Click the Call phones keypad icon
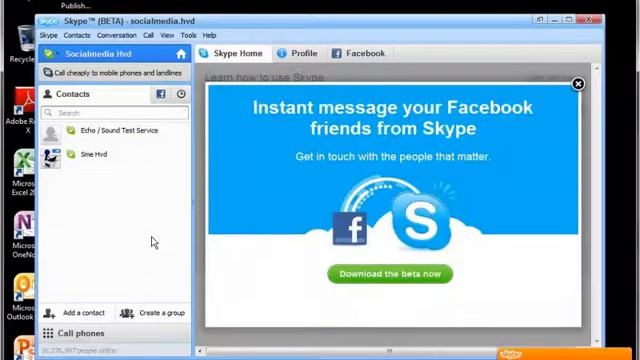This screenshot has width=640, height=360. (48, 333)
